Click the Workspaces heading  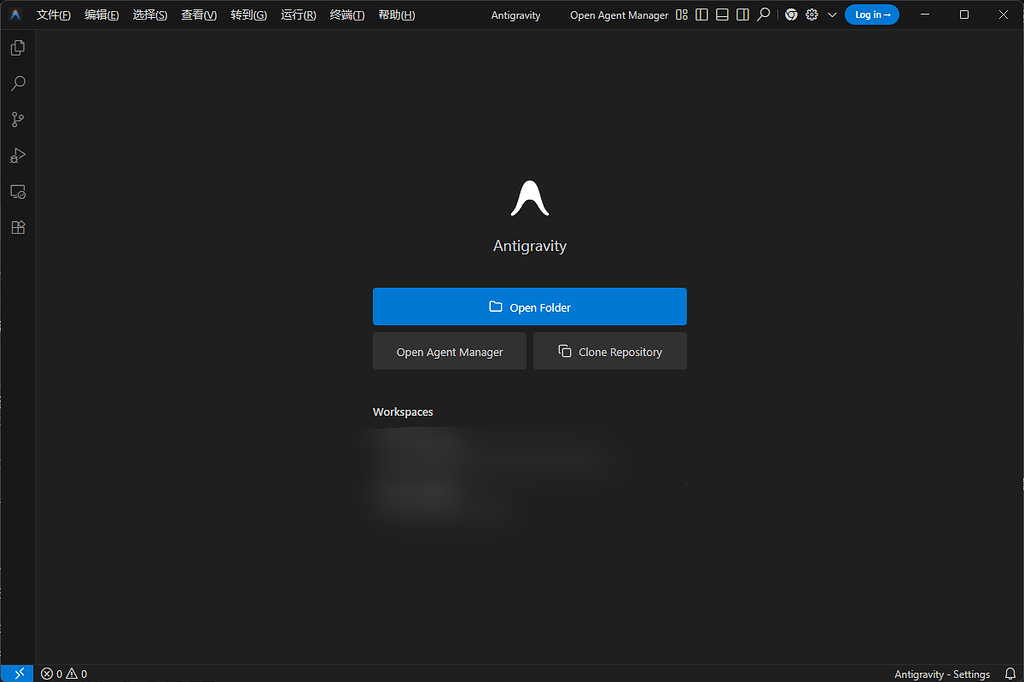[x=403, y=412]
